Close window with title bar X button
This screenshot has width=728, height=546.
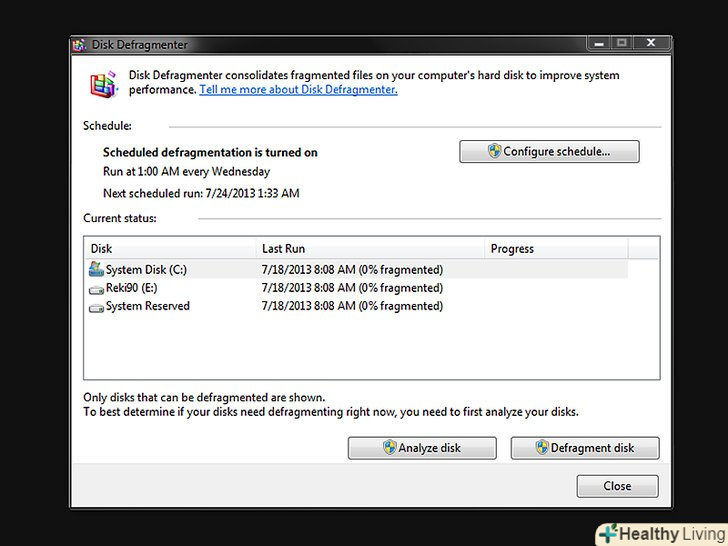pos(651,43)
